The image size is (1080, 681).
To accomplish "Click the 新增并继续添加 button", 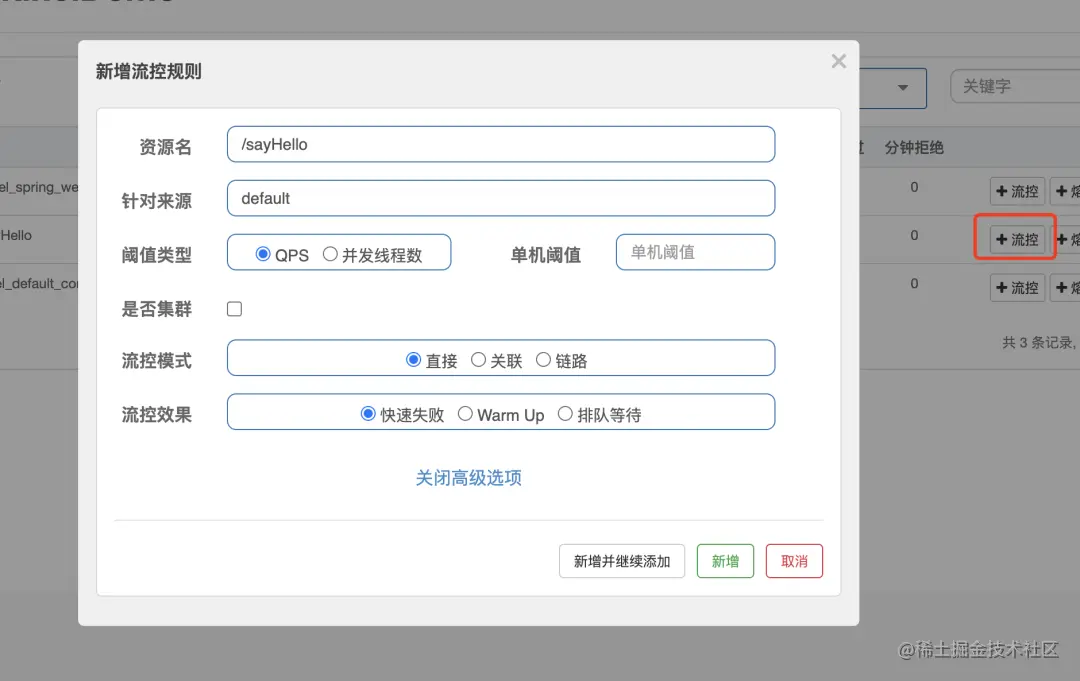I will 621,561.
